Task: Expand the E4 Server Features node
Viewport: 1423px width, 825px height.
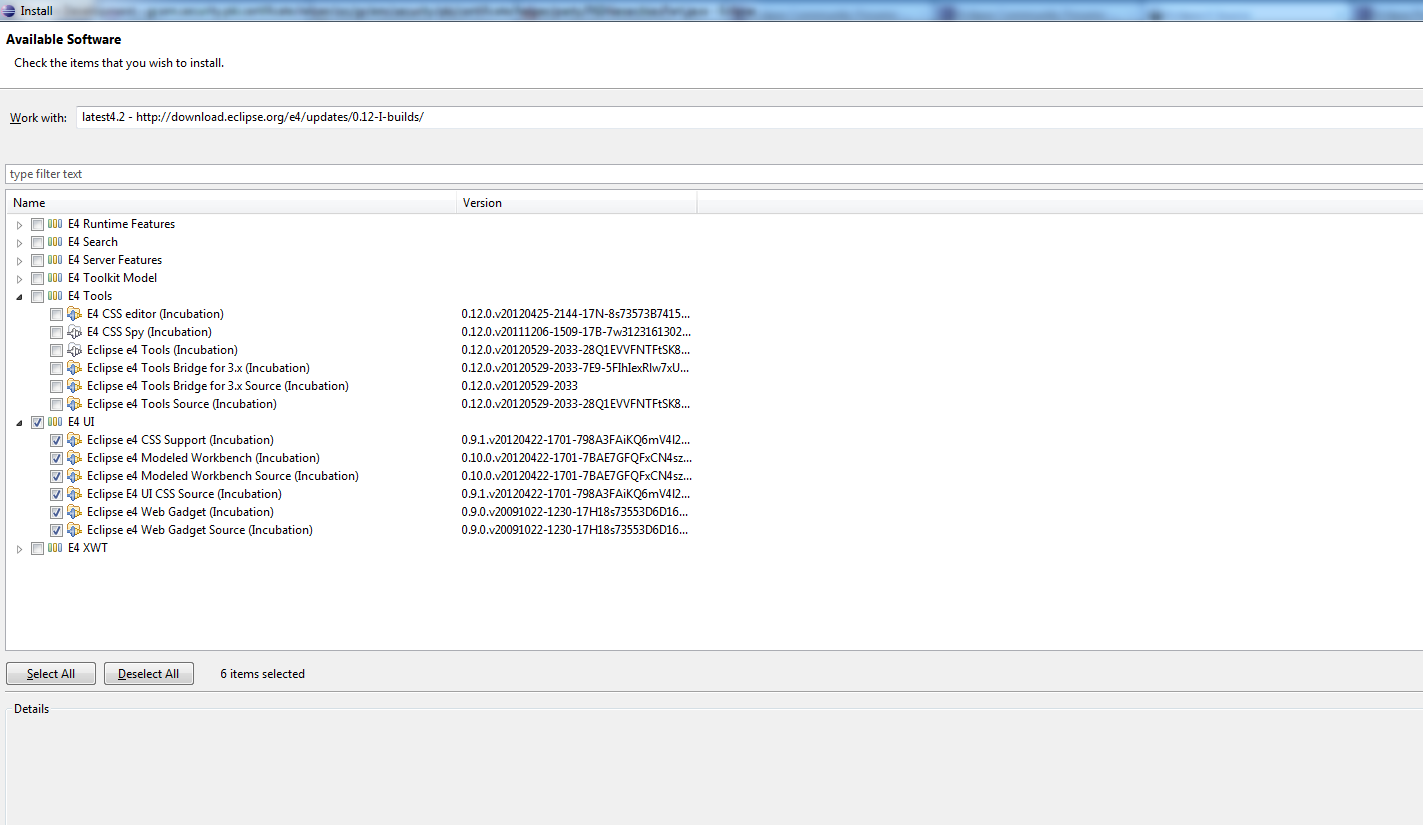Action: click(19, 261)
